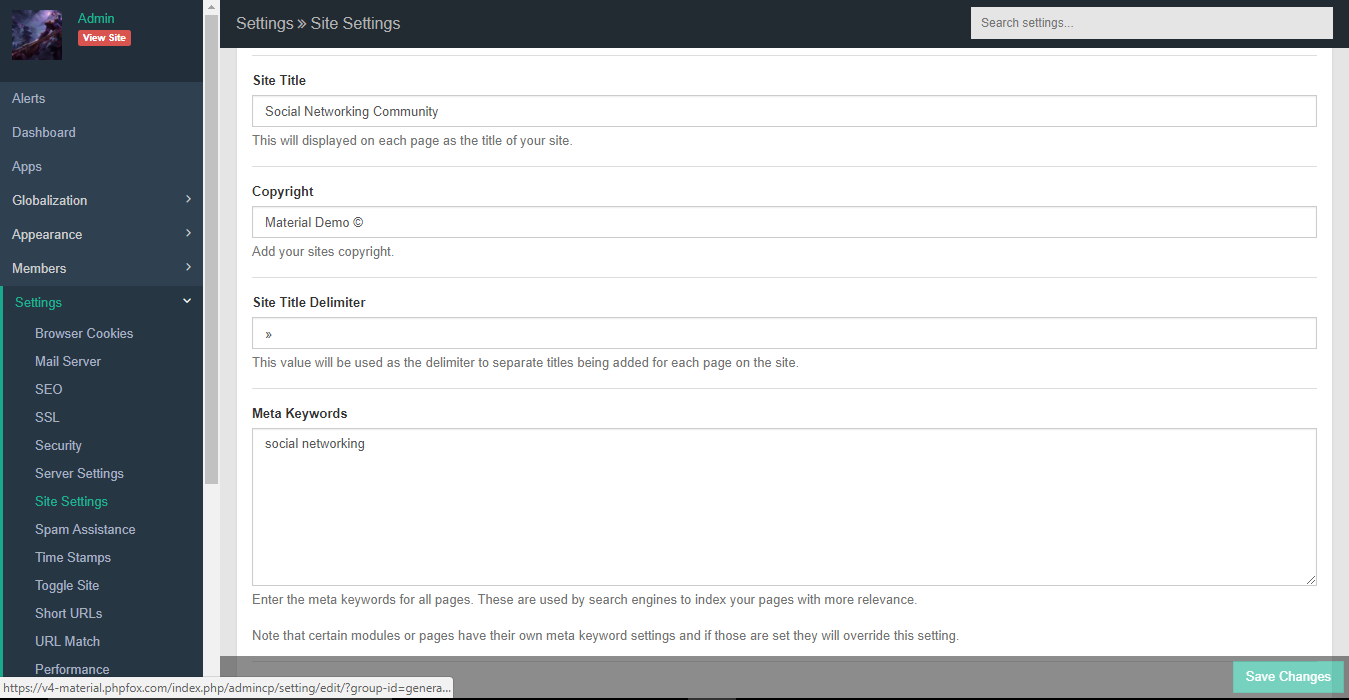Expand the Members menu chevron
The height and width of the screenshot is (700, 1349).
(188, 268)
